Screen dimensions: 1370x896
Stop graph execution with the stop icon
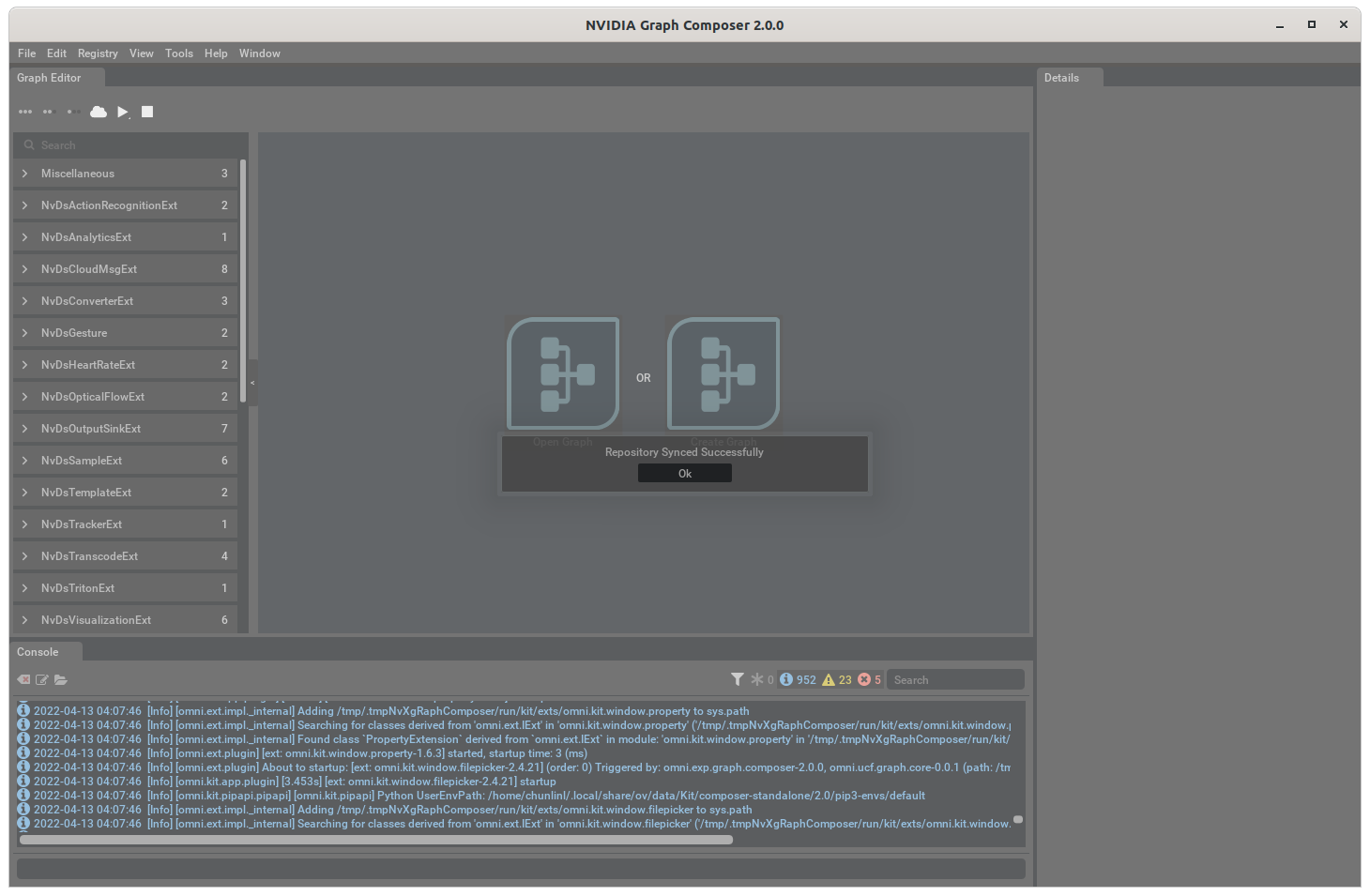pos(146,111)
